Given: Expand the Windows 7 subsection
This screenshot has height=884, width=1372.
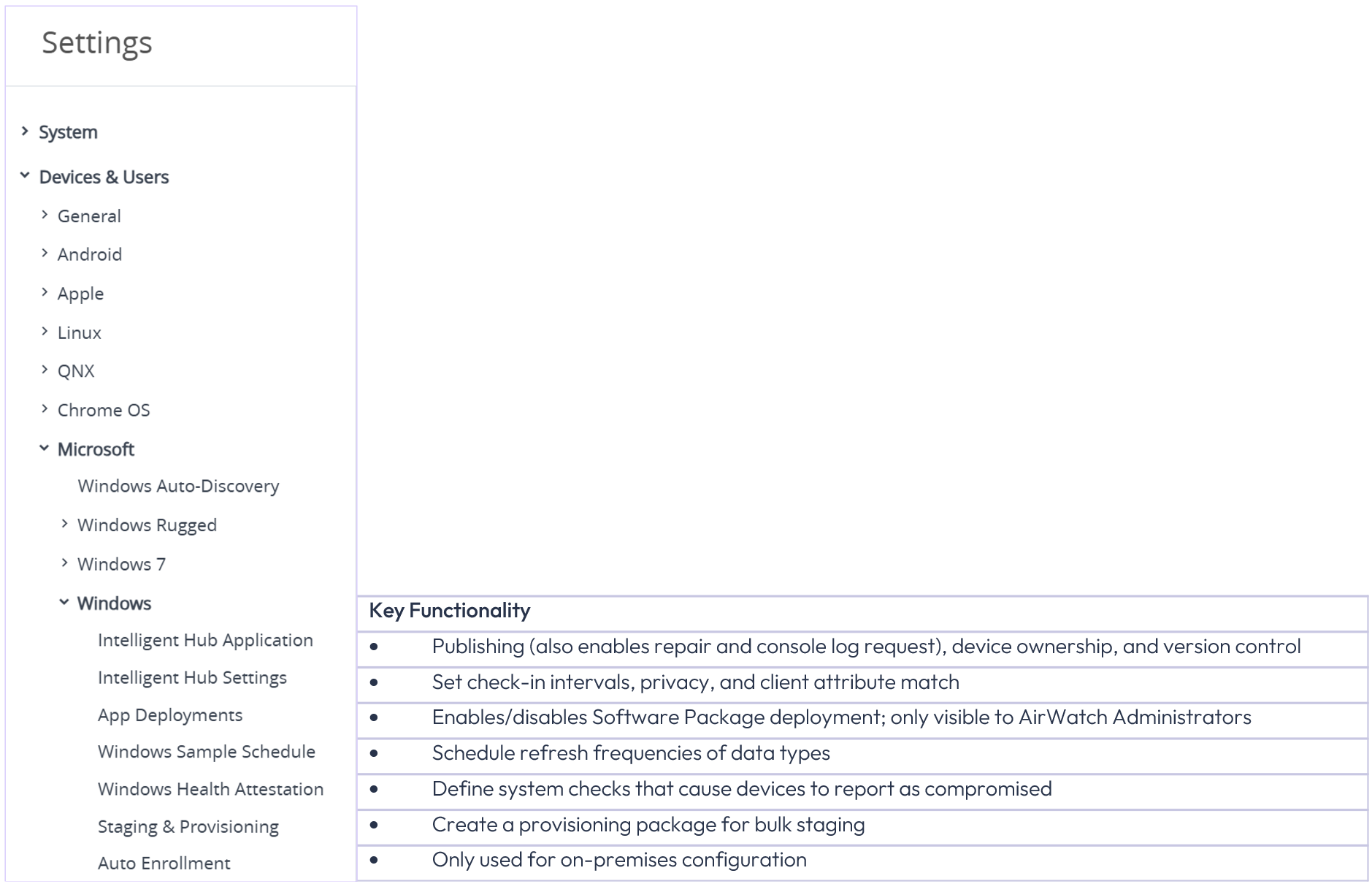Looking at the screenshot, I should 121,564.
